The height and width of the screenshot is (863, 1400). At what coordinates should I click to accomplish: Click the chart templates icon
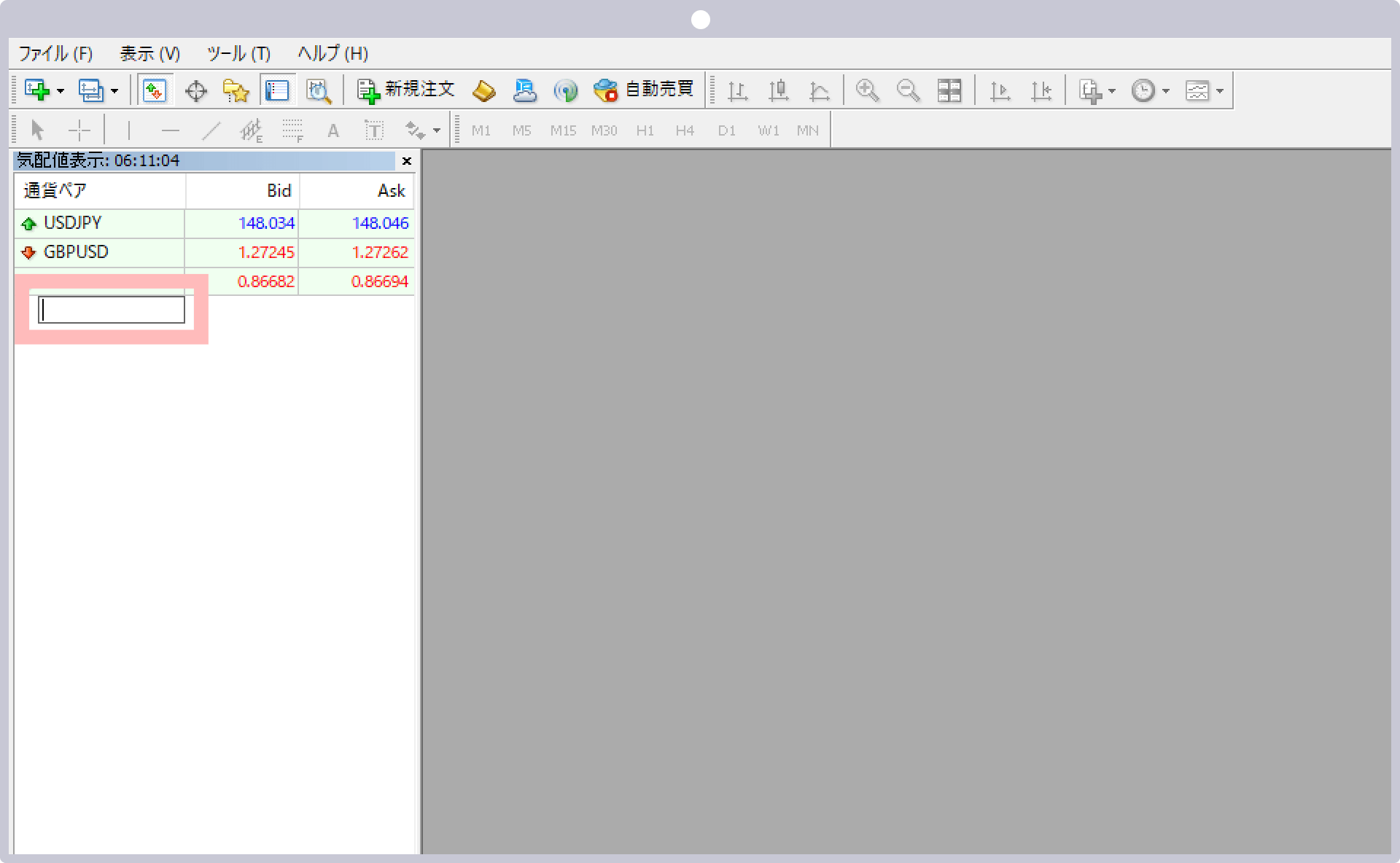pyautogui.click(x=1197, y=90)
